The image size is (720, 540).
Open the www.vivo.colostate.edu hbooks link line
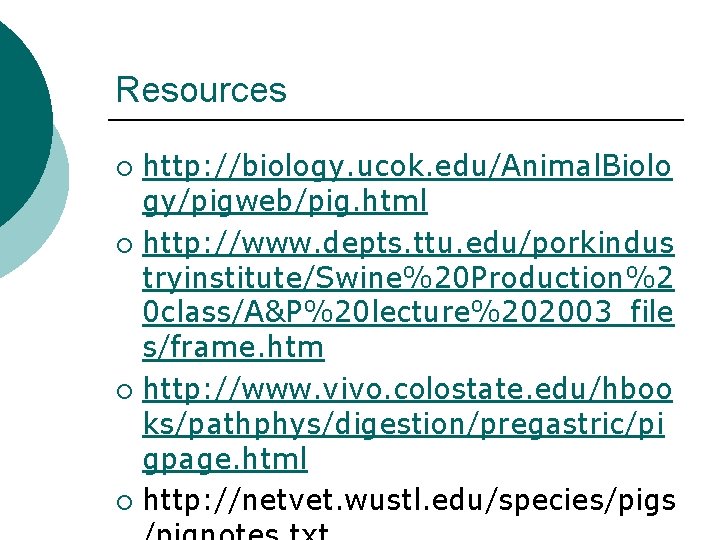tap(407, 389)
